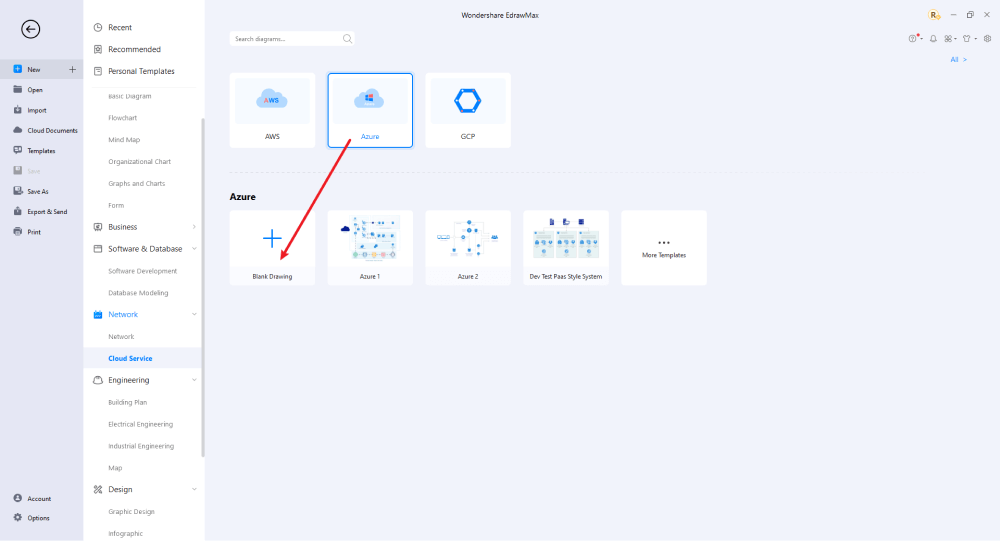This screenshot has width=1000, height=541.
Task: Select the Mind Map subcategory
Action: 124,140
